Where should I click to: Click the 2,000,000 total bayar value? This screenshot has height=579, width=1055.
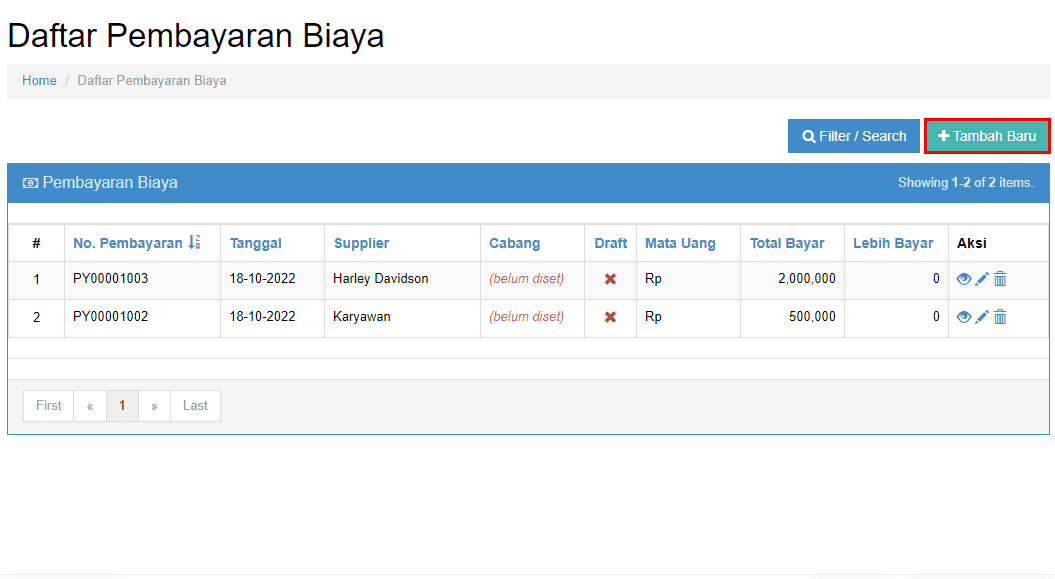click(x=807, y=278)
